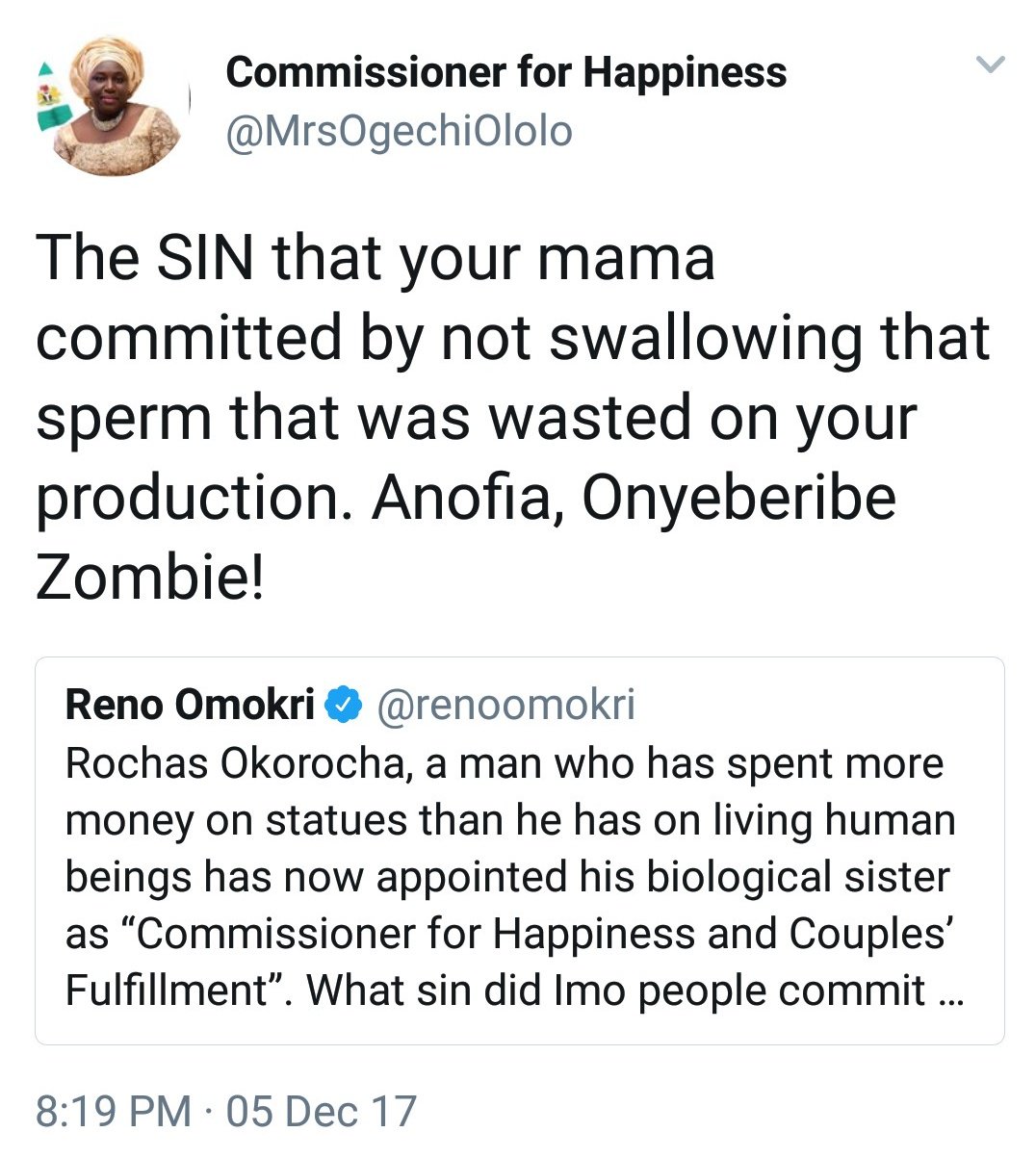Open the @renoomokri handle link

click(505, 706)
